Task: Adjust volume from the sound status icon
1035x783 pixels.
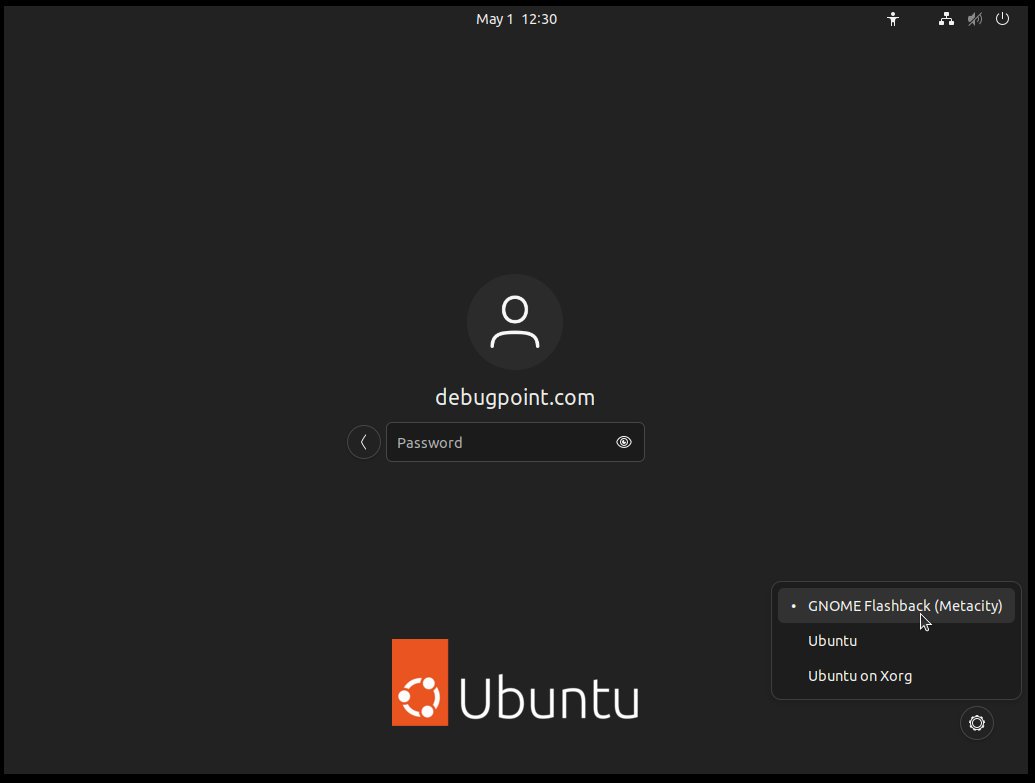Action: [x=973, y=18]
